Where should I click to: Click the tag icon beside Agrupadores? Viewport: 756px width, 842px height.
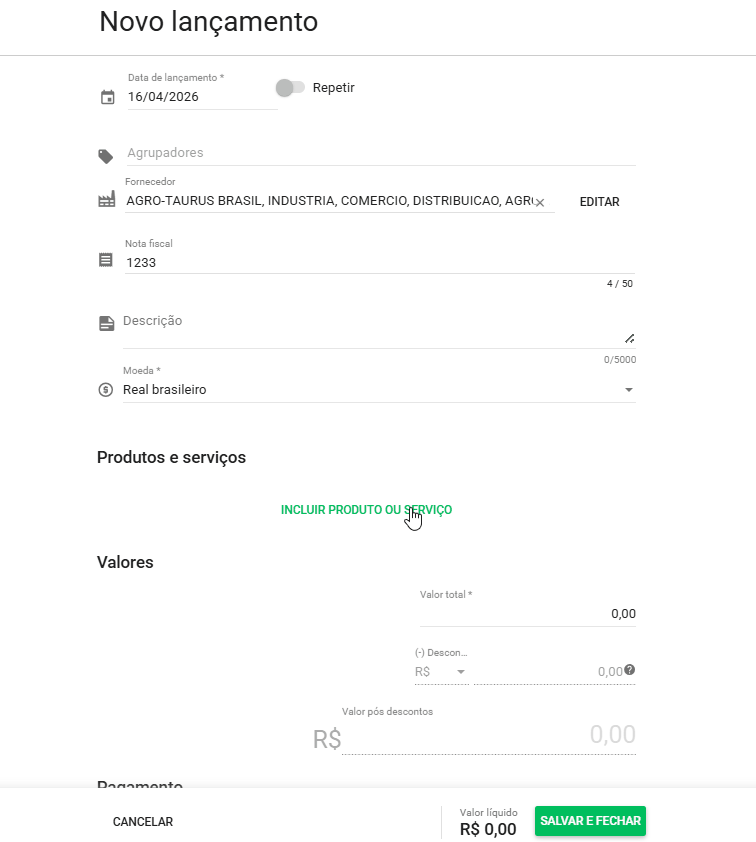(x=106, y=152)
